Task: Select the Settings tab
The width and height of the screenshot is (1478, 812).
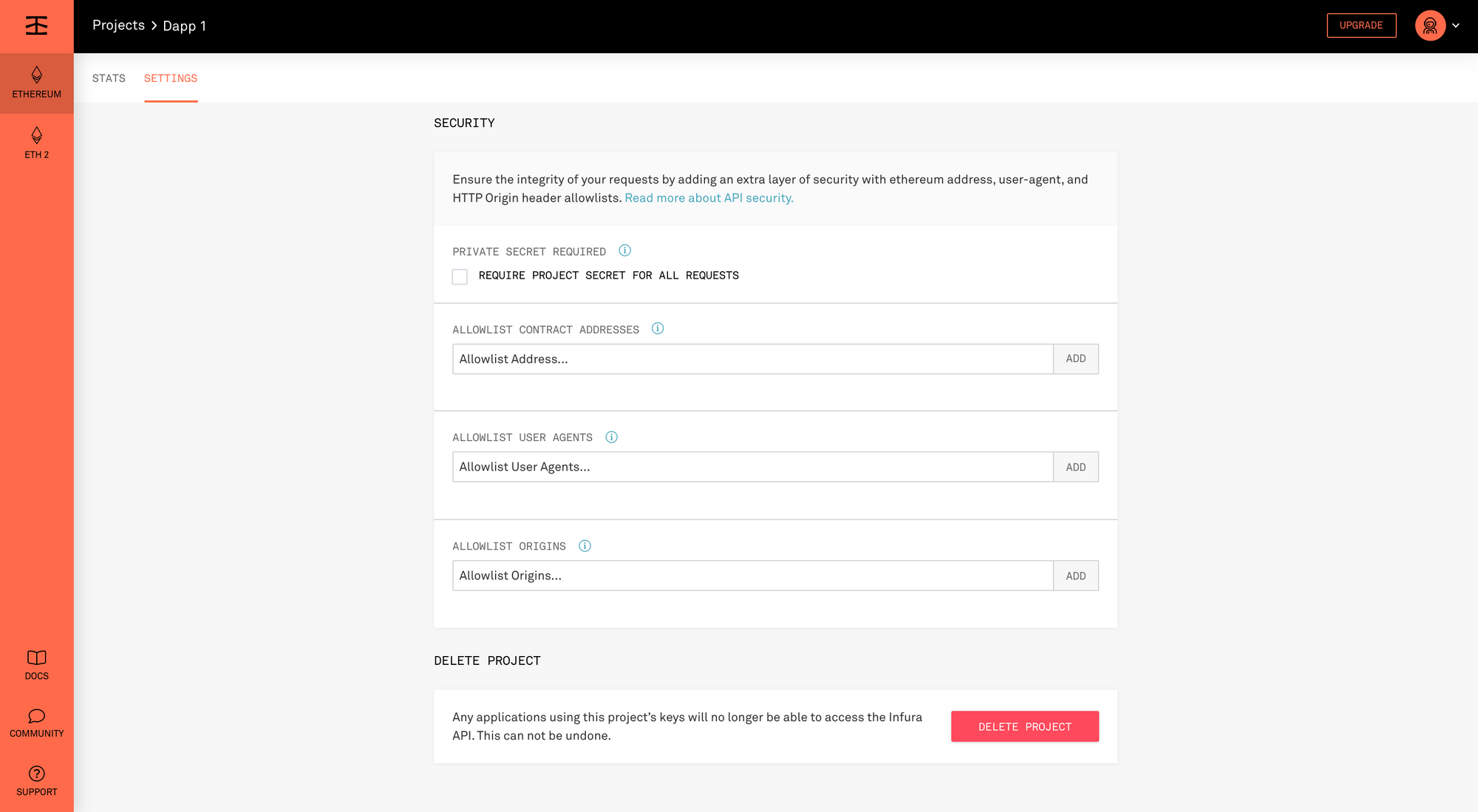Action: click(x=171, y=78)
